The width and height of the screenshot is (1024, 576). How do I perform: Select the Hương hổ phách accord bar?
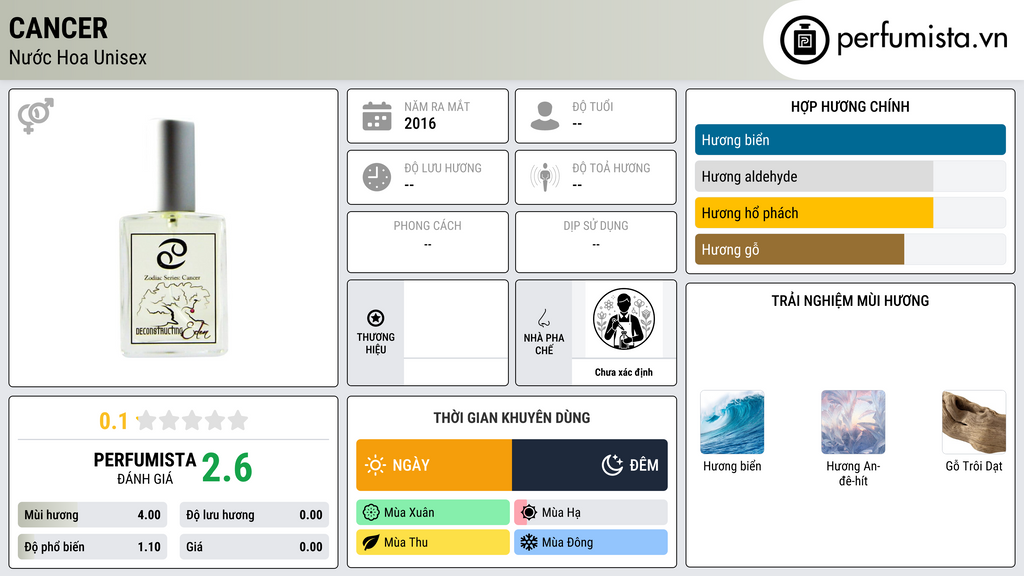[x=850, y=213]
